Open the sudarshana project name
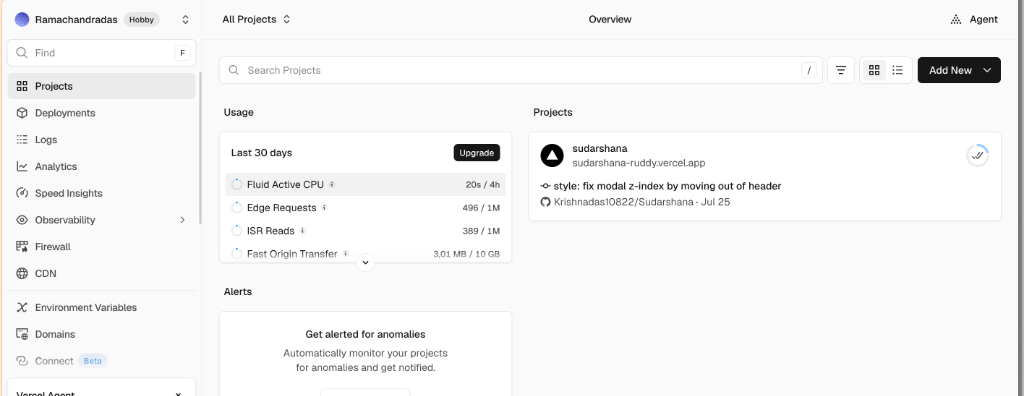Viewport: 1024px width, 396px height. tap(600, 149)
